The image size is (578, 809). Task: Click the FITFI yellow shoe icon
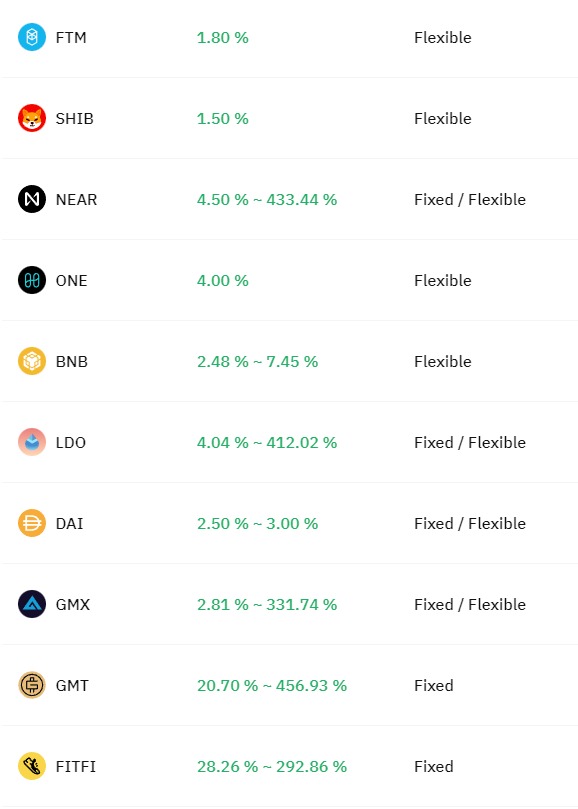click(x=32, y=766)
